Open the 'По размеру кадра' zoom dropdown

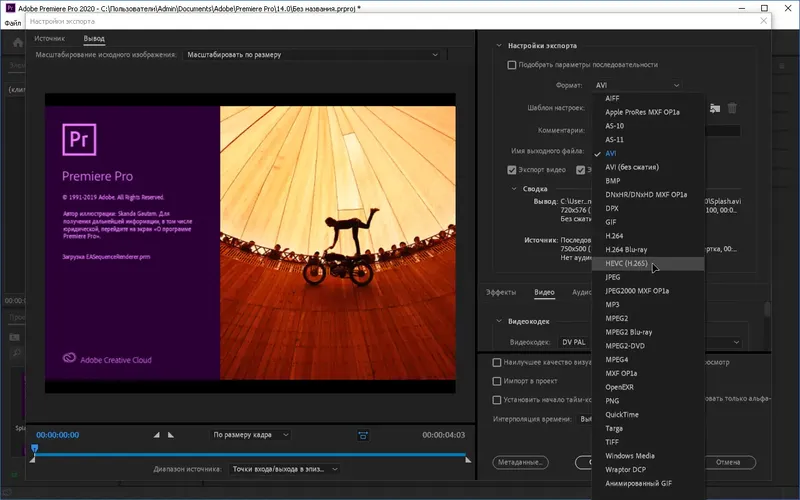[x=250, y=435]
